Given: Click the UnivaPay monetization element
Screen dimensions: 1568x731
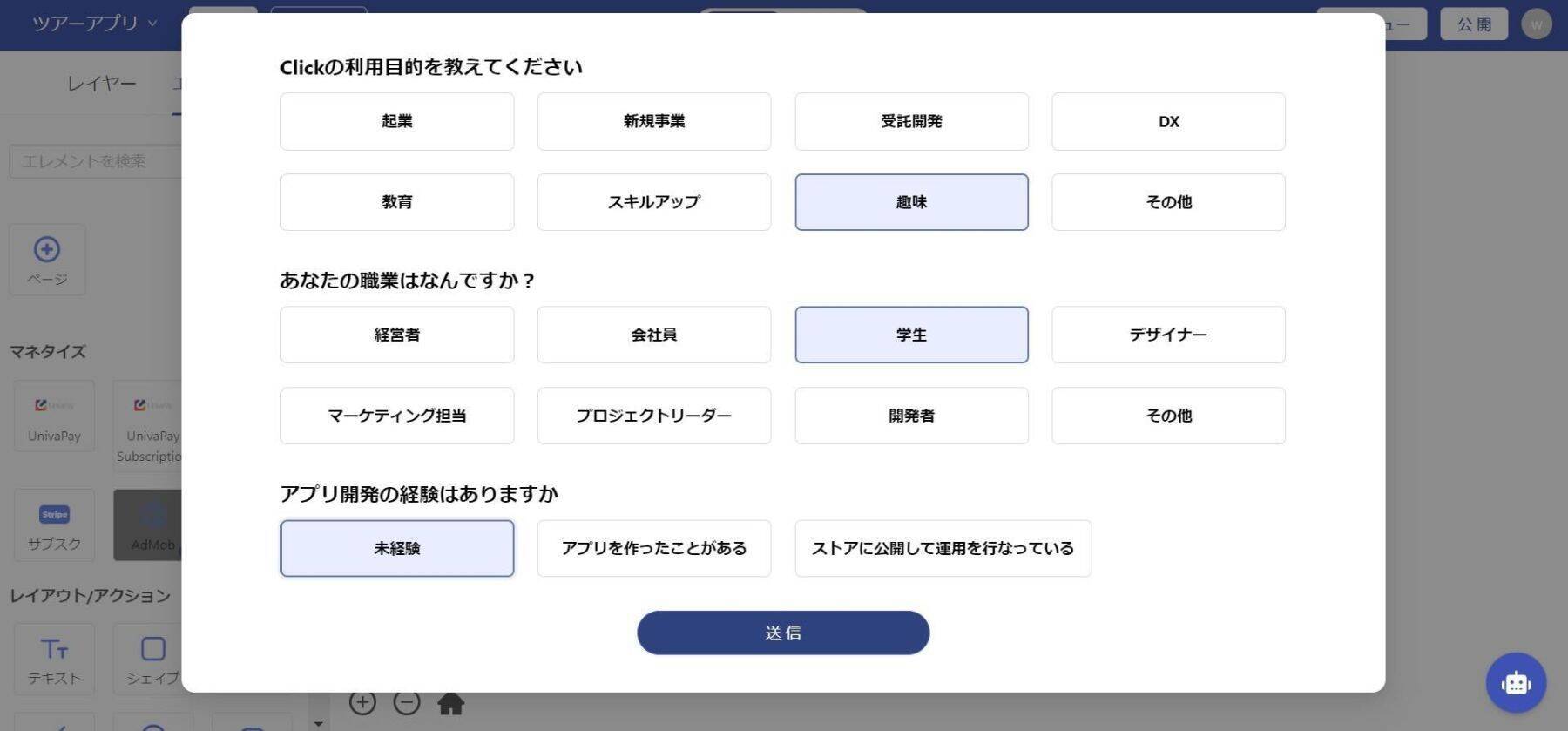Looking at the screenshot, I should [54, 416].
